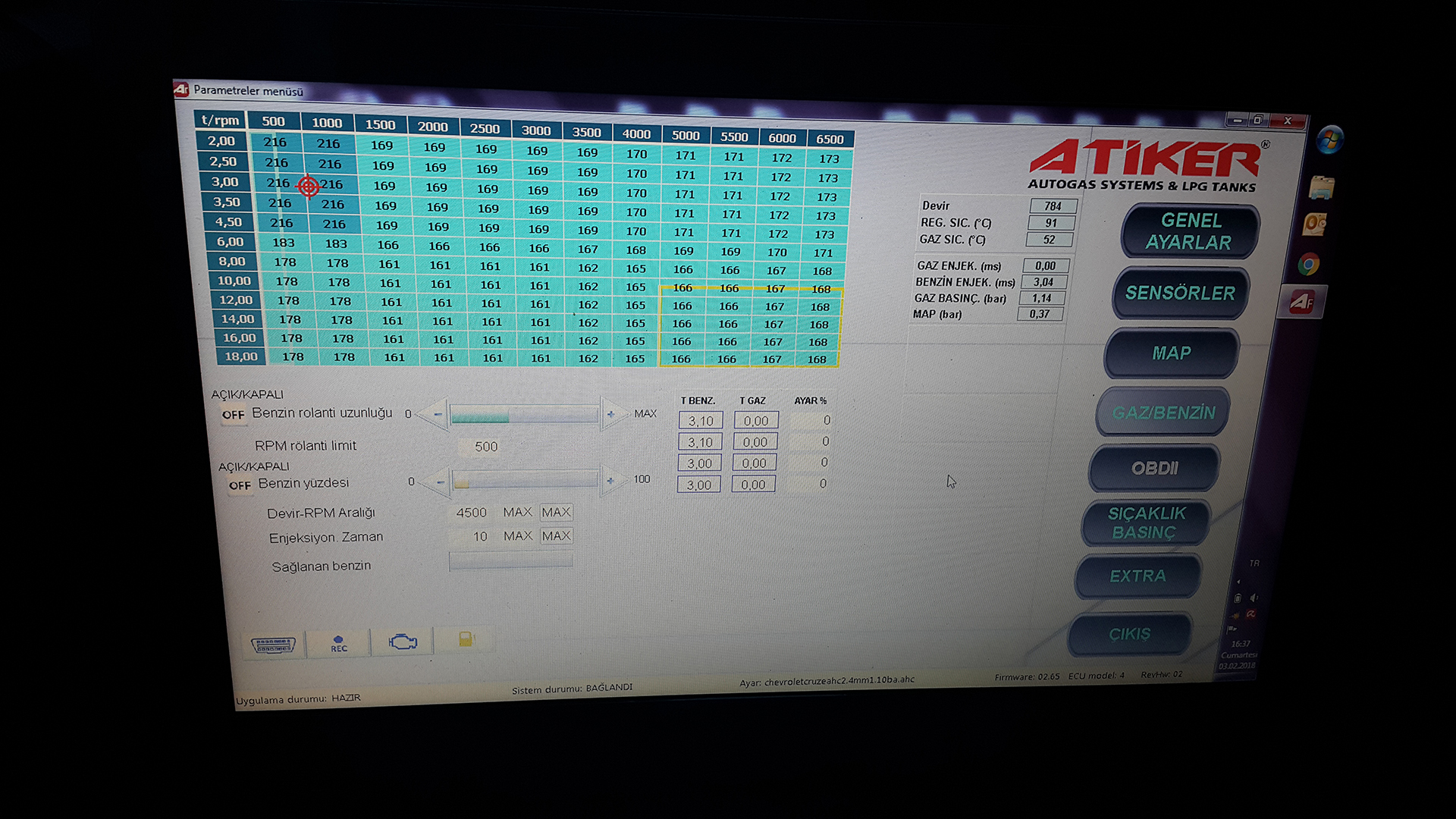Click the Atiker icon in the window title bar
This screenshot has width=1456, height=819.
181,89
